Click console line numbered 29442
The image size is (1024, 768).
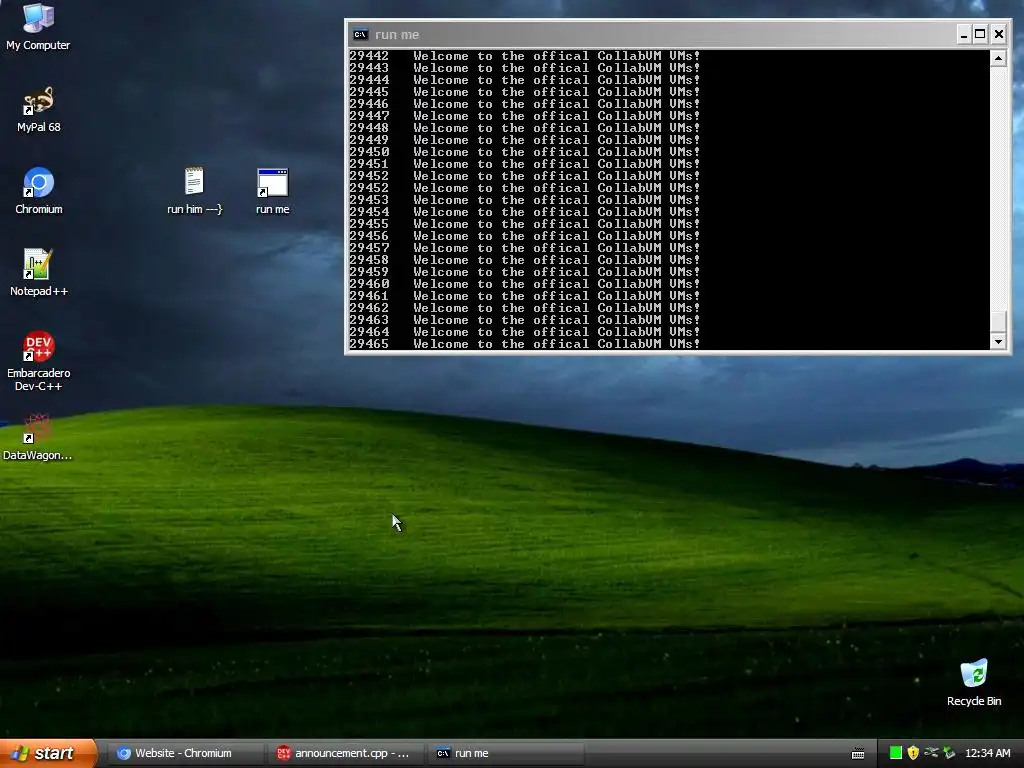524,56
